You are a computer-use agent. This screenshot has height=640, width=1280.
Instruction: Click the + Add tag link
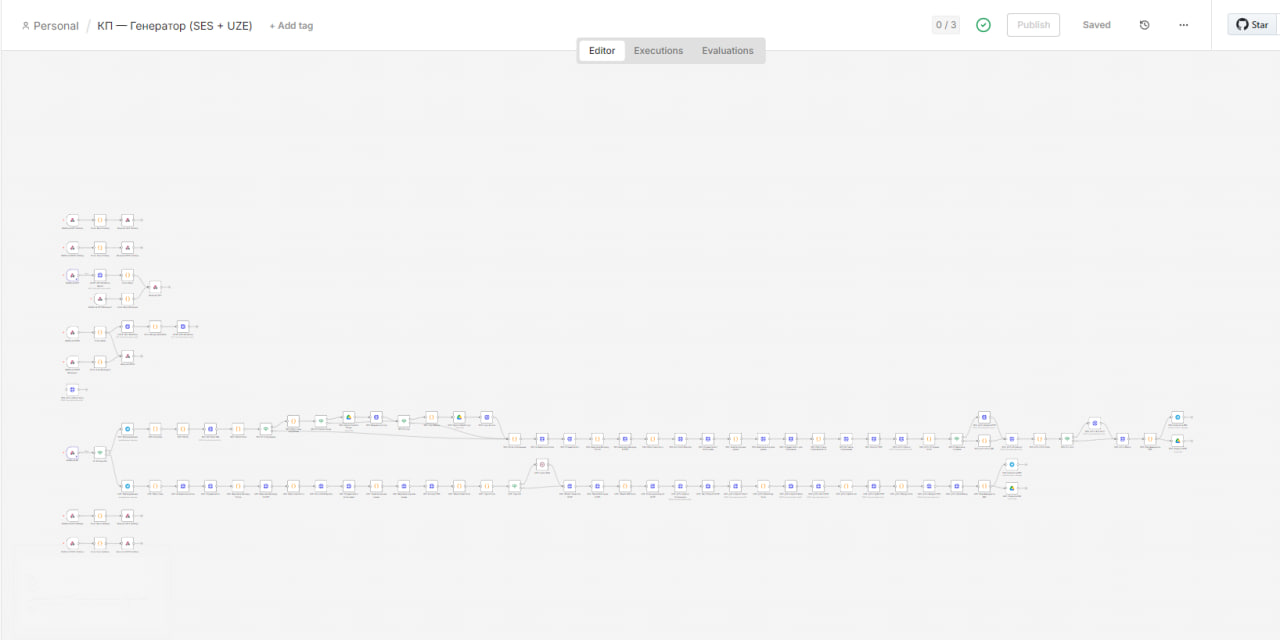point(290,25)
